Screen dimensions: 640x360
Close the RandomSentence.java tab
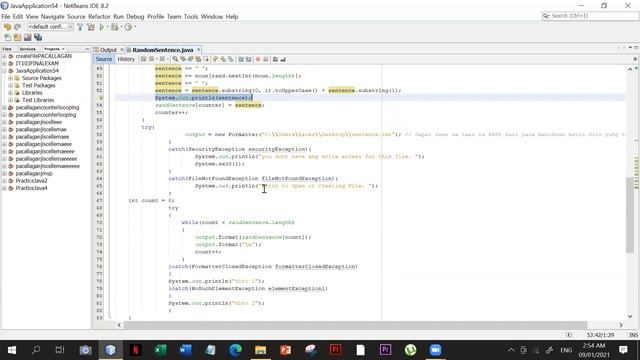click(x=199, y=50)
